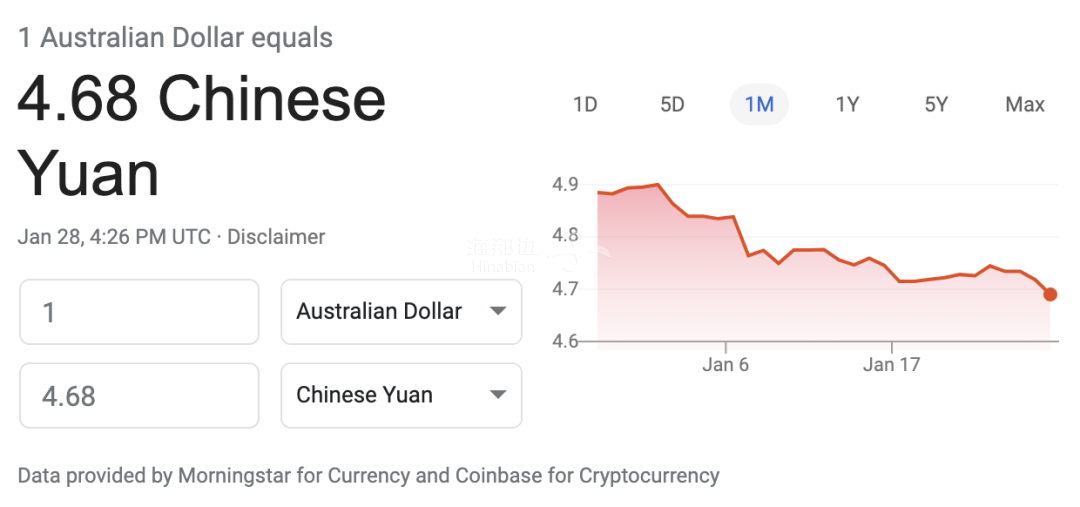Click the arrow icon beside Chinese Yuan
The width and height of the screenshot is (1080, 507).
497,395
